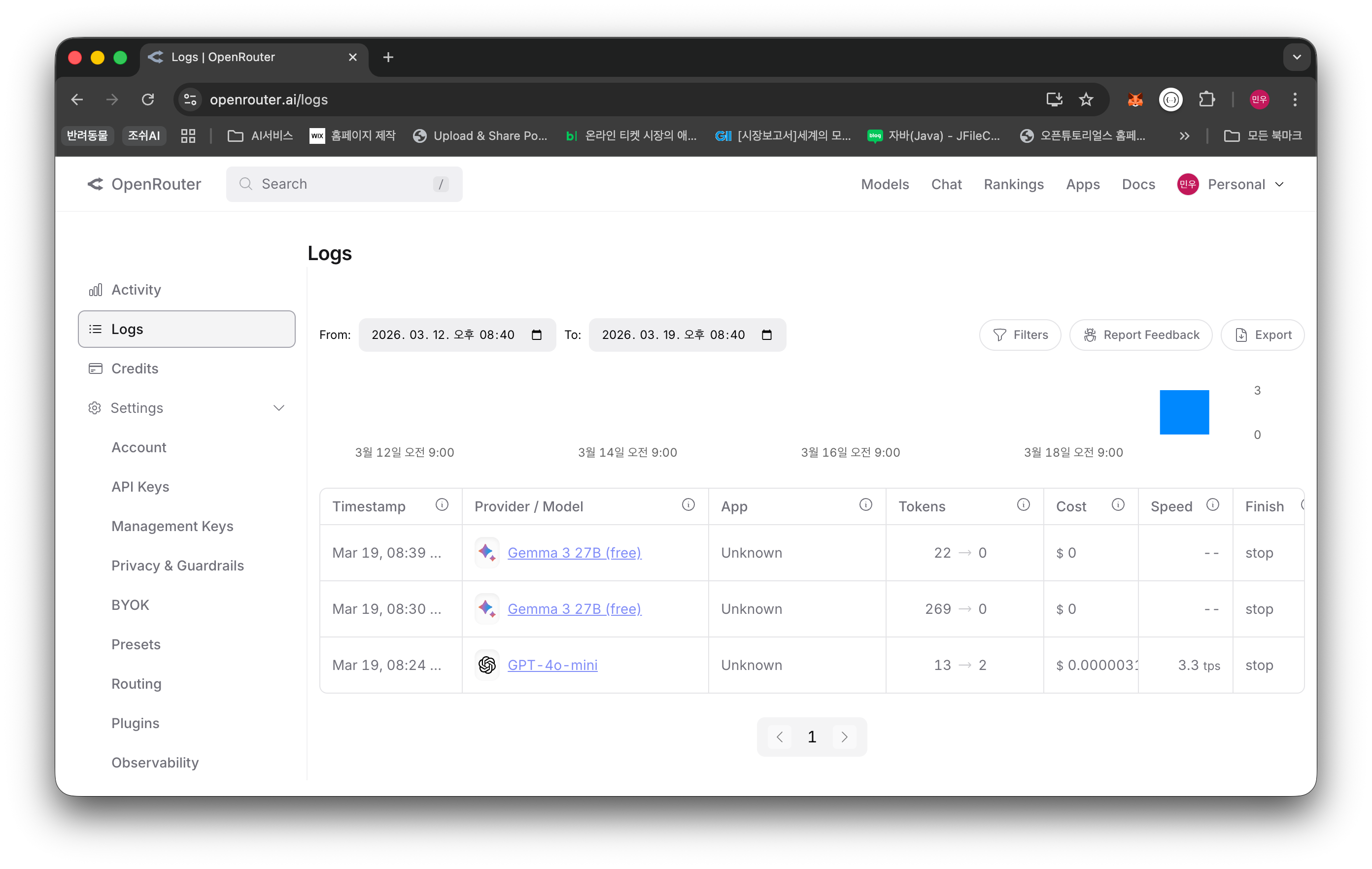This screenshot has height=869, width=1372.
Task: Click the OpenRouter logo
Action: 144,184
